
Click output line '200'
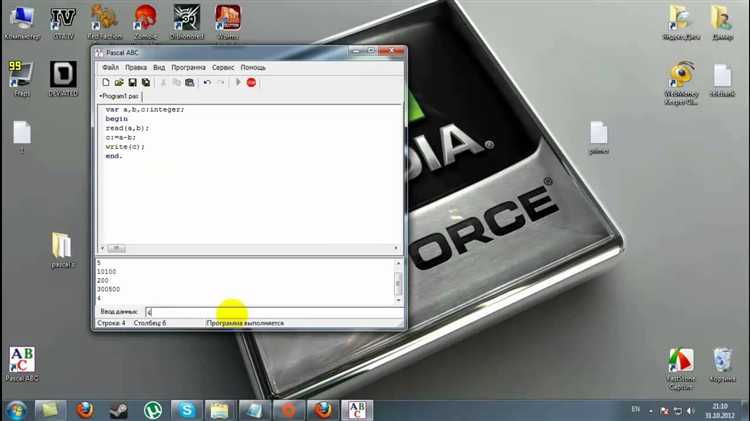pyautogui.click(x=103, y=281)
